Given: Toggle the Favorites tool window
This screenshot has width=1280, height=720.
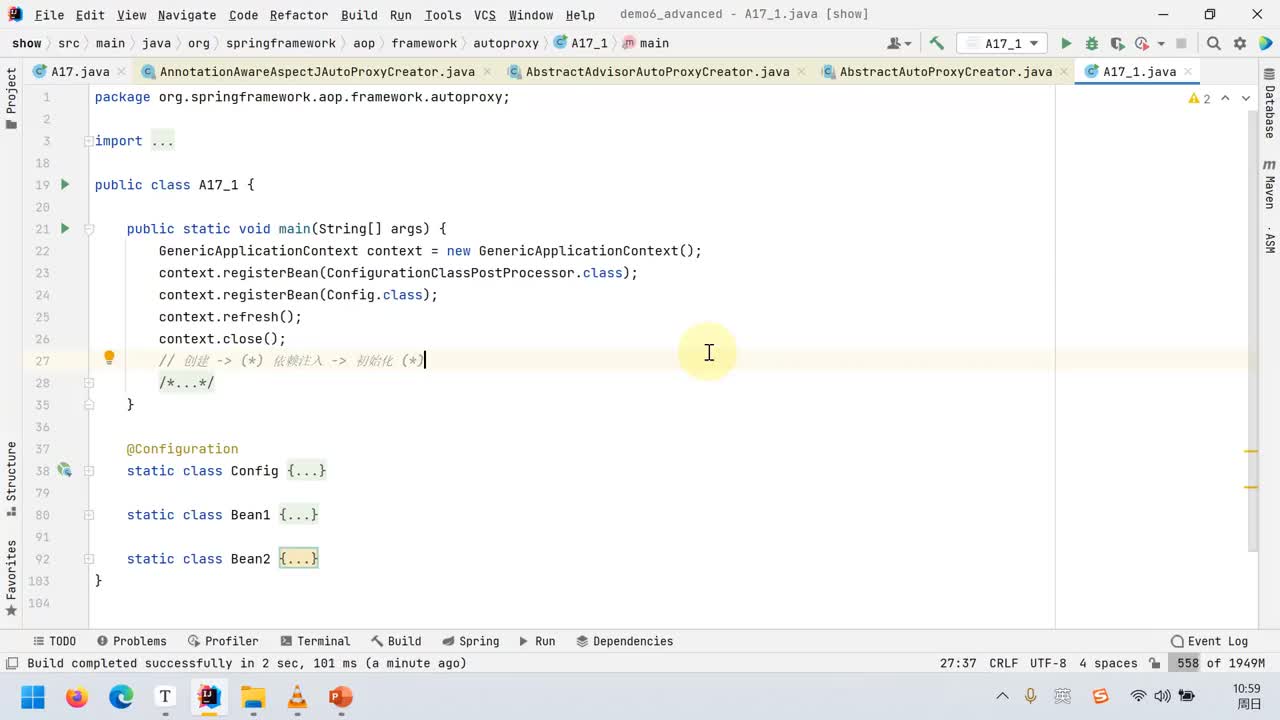Looking at the screenshot, I should click(12, 578).
